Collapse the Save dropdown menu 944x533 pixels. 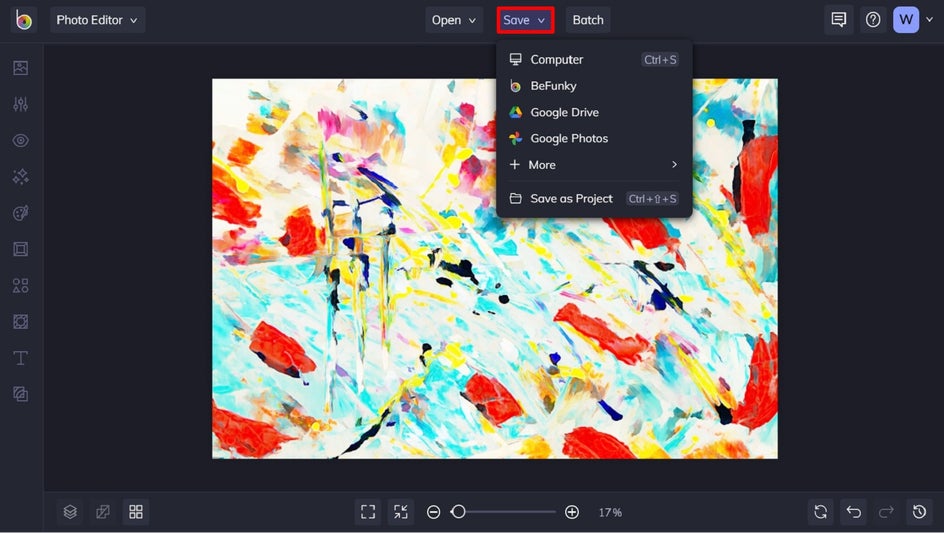(x=525, y=20)
